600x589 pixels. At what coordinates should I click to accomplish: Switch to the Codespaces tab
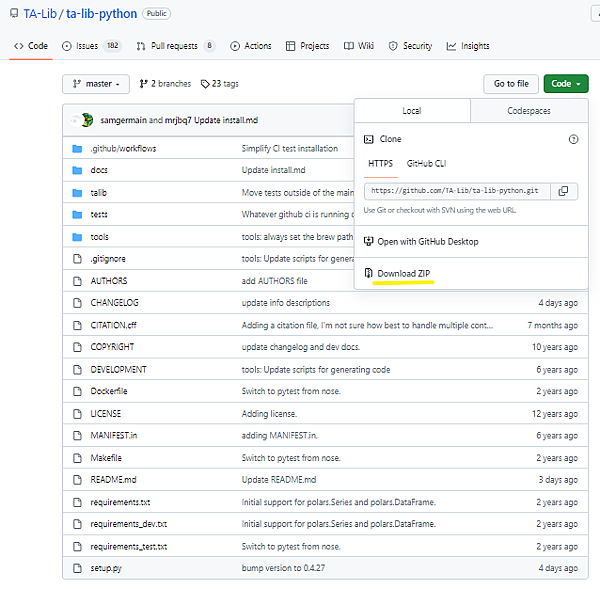point(529,111)
